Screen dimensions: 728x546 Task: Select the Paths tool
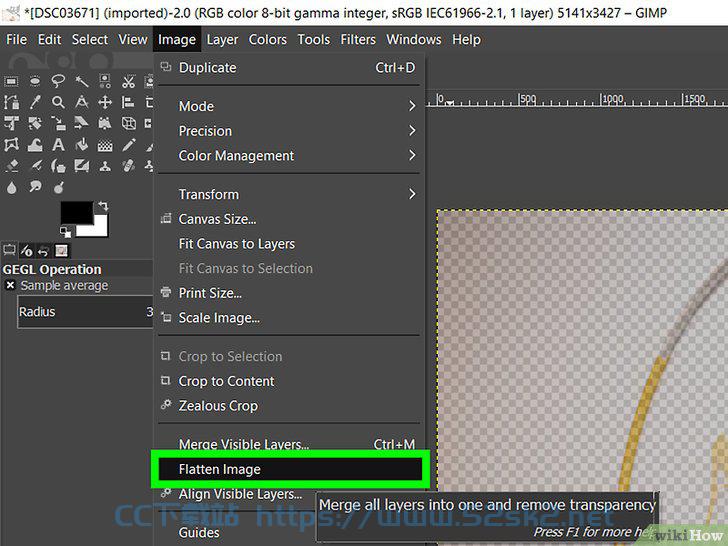pos(11,102)
